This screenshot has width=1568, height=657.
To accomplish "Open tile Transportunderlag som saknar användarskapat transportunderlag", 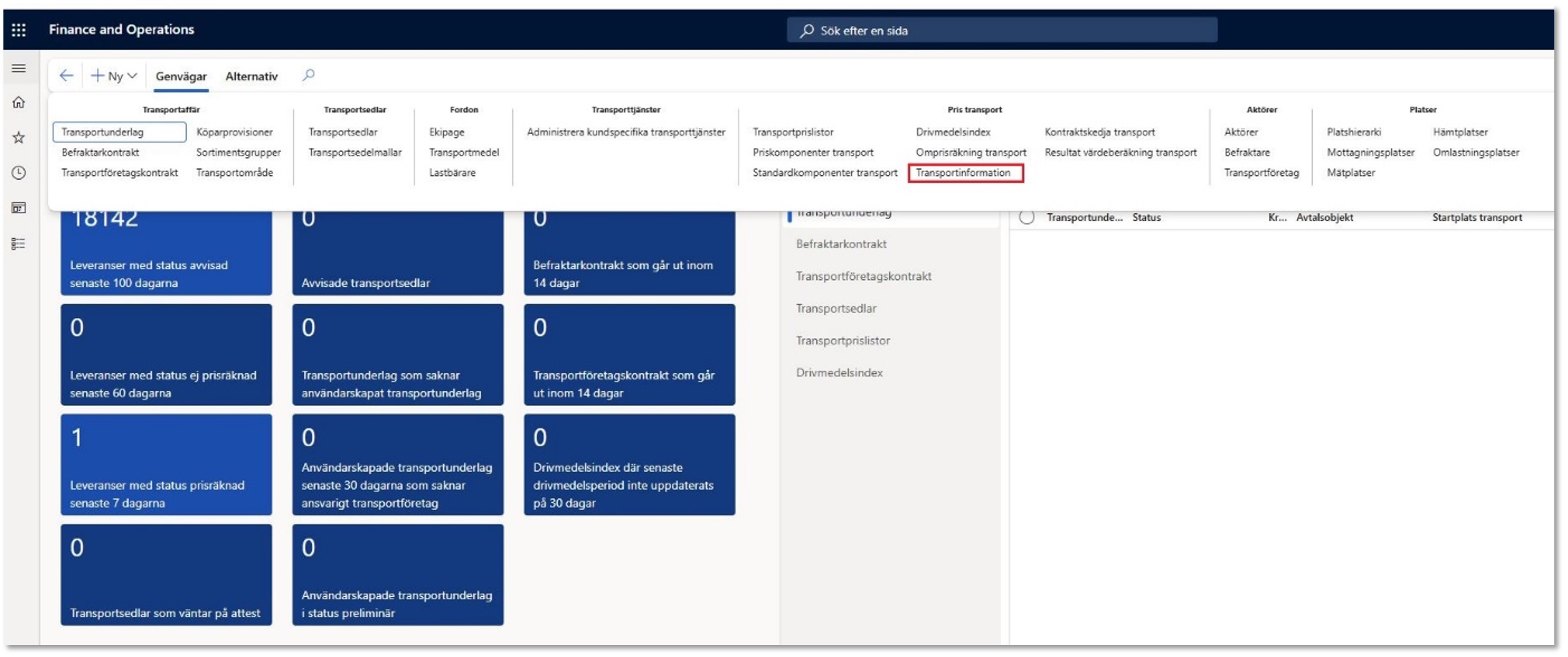I will click(x=398, y=354).
